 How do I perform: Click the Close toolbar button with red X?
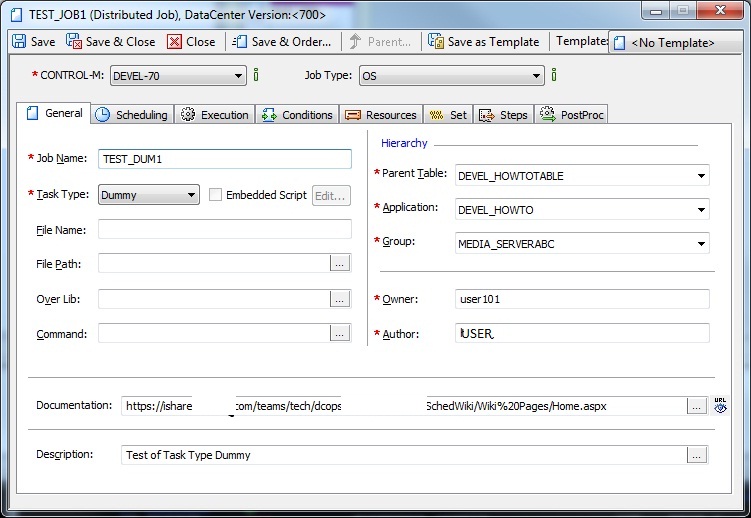pyautogui.click(x=191, y=42)
